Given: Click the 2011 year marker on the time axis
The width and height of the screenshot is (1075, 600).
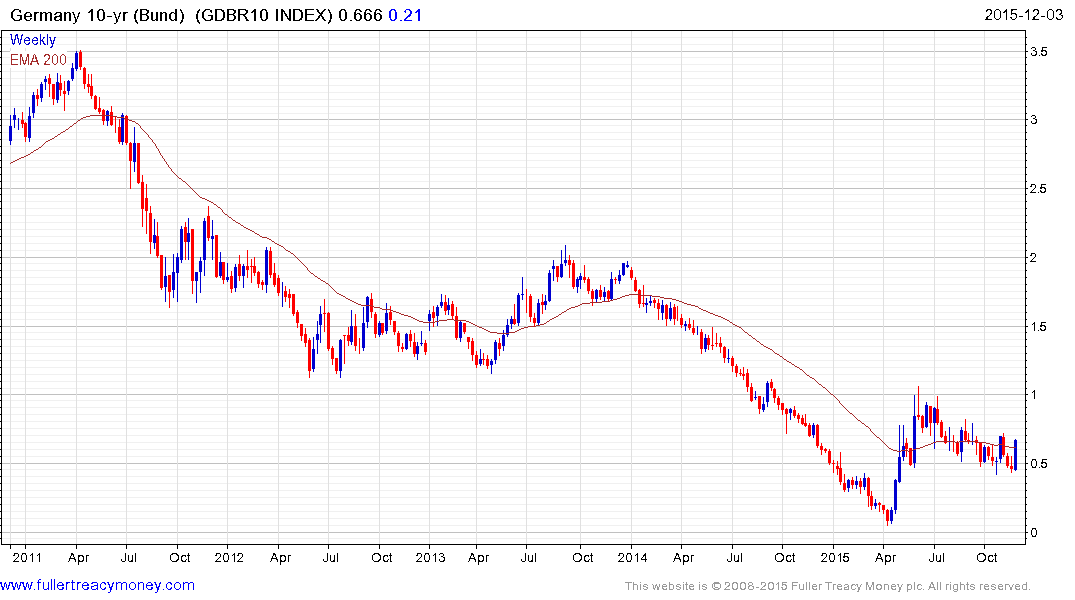Looking at the screenshot, I should coord(26,557).
